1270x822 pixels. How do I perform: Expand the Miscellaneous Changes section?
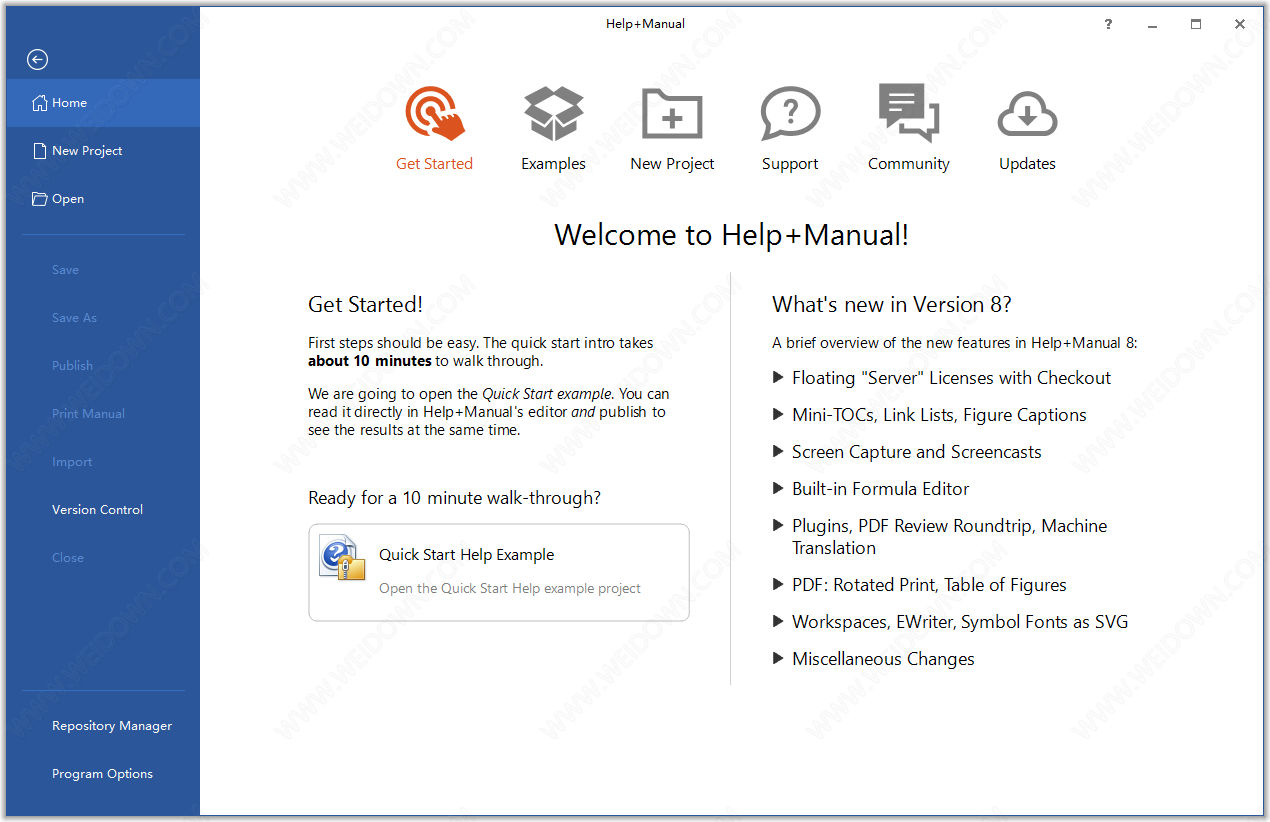pyautogui.click(x=882, y=659)
